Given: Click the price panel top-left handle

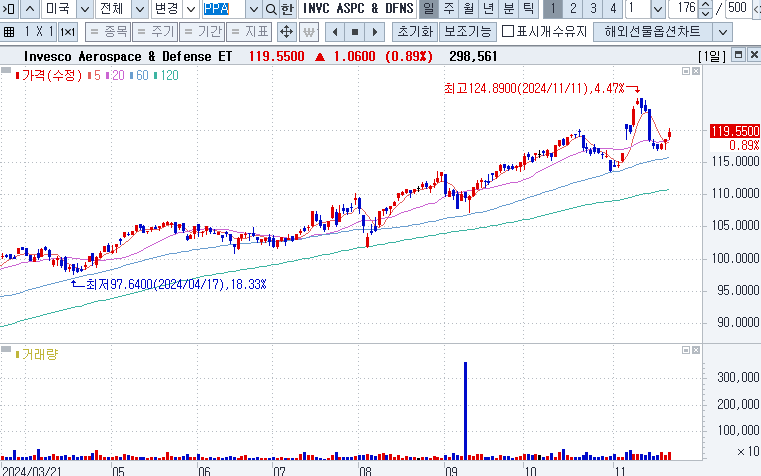Looking at the screenshot, I should tap(6, 70).
